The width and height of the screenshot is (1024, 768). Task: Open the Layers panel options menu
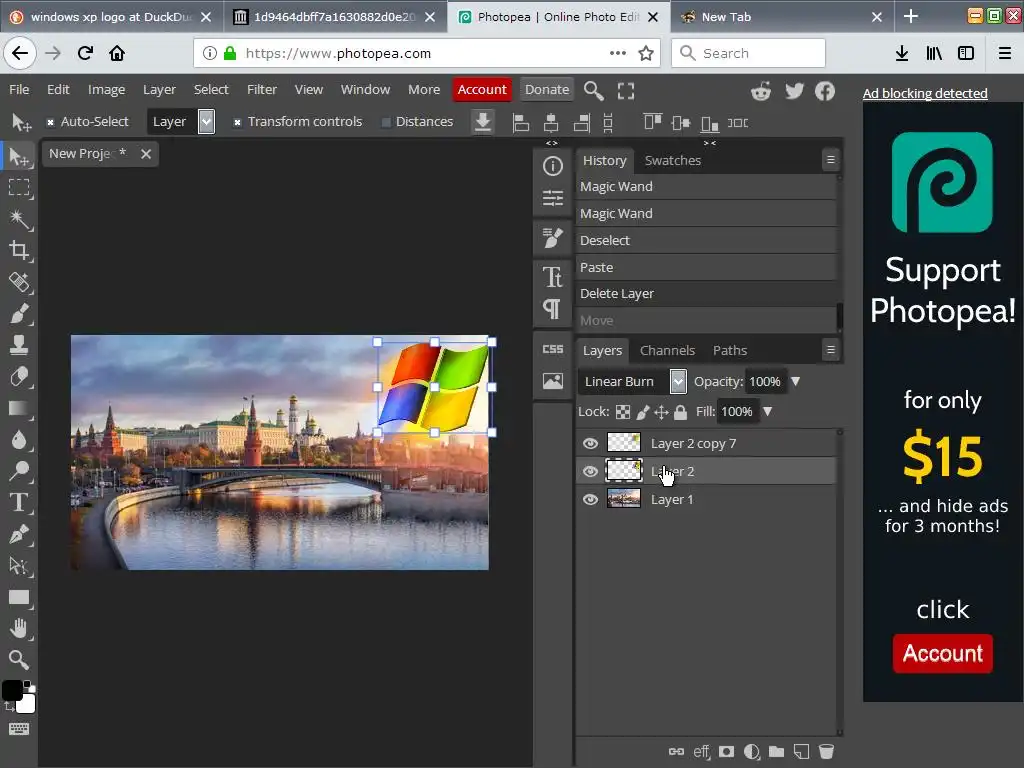click(831, 350)
